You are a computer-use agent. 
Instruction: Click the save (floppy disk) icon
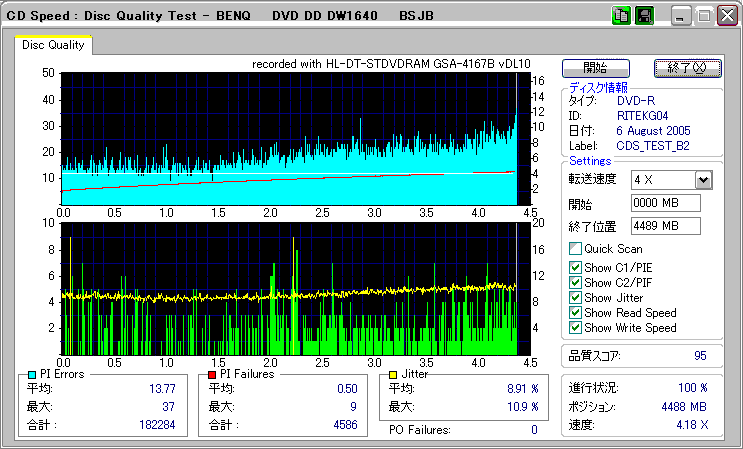click(x=644, y=17)
